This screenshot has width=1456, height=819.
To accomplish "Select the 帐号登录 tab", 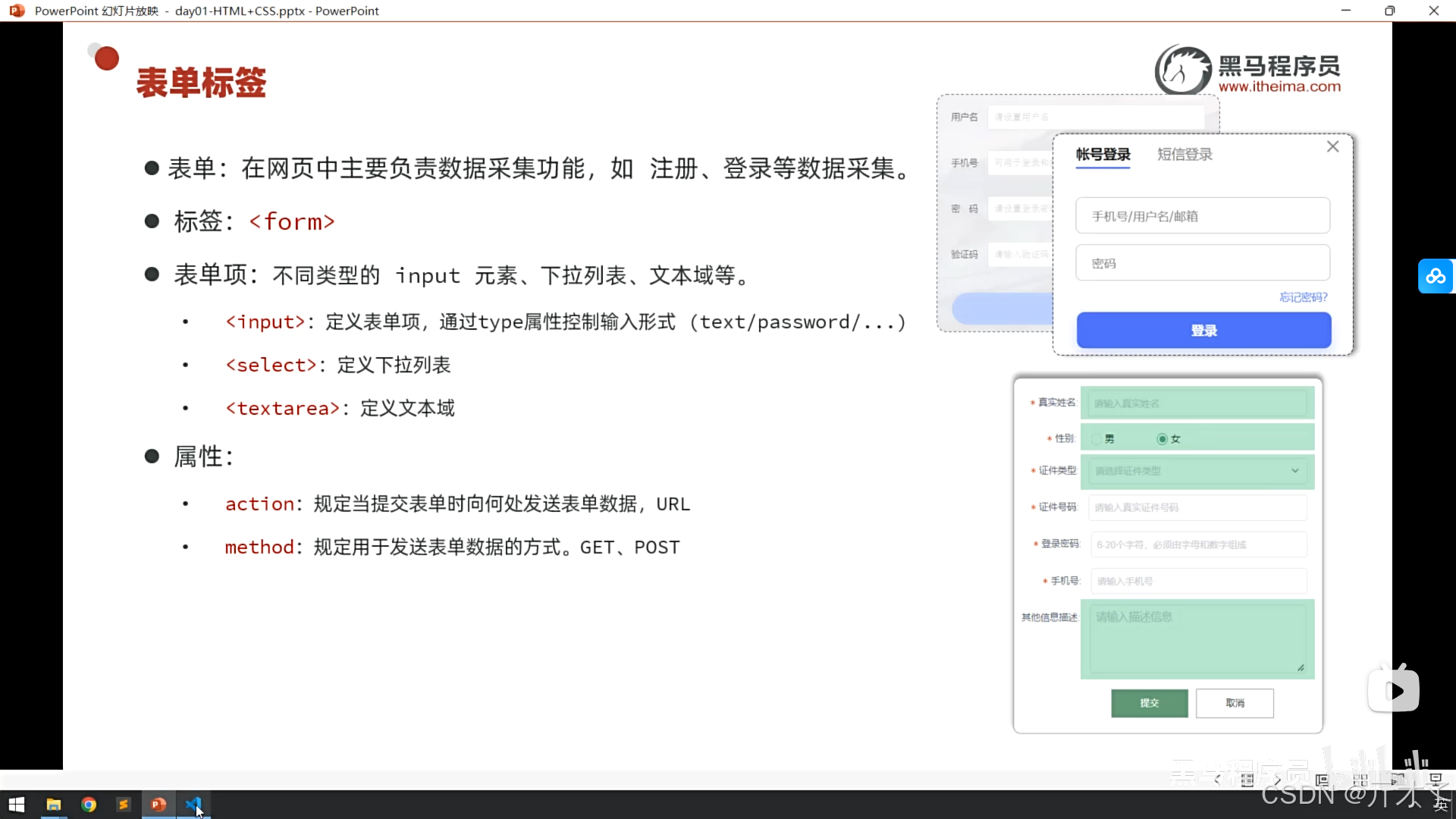I will point(1103,155).
